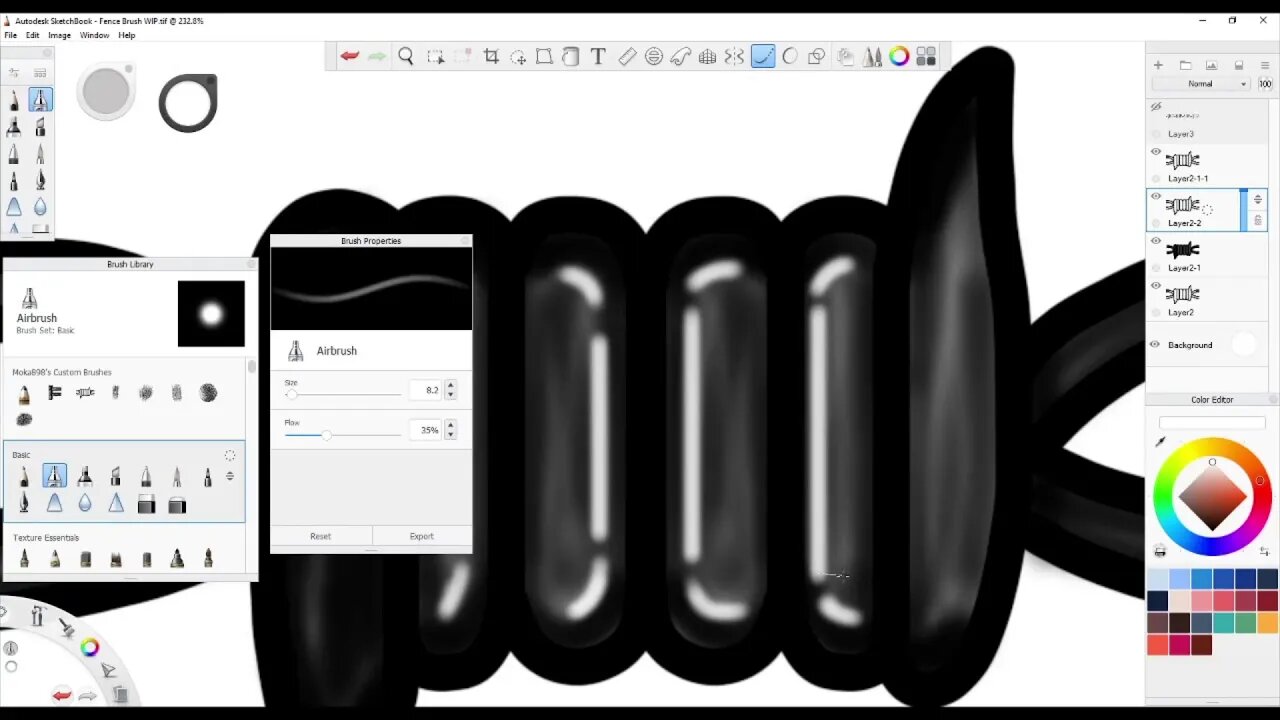Click the Flow value 35% field
Viewport: 1280px width, 720px height.
coord(426,430)
